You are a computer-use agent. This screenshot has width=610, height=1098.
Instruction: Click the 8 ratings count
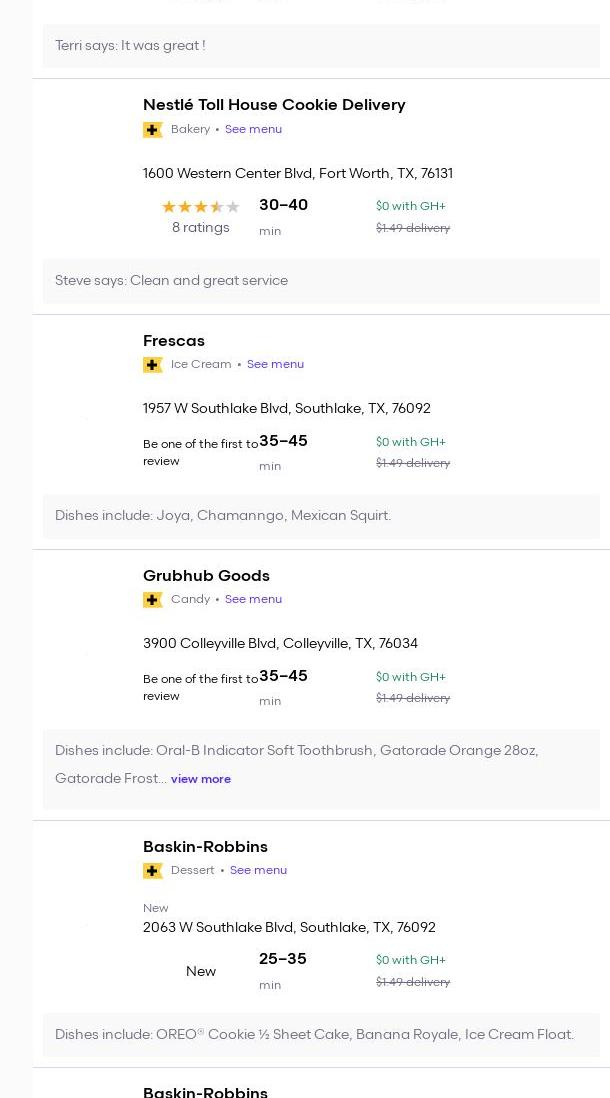click(x=200, y=228)
